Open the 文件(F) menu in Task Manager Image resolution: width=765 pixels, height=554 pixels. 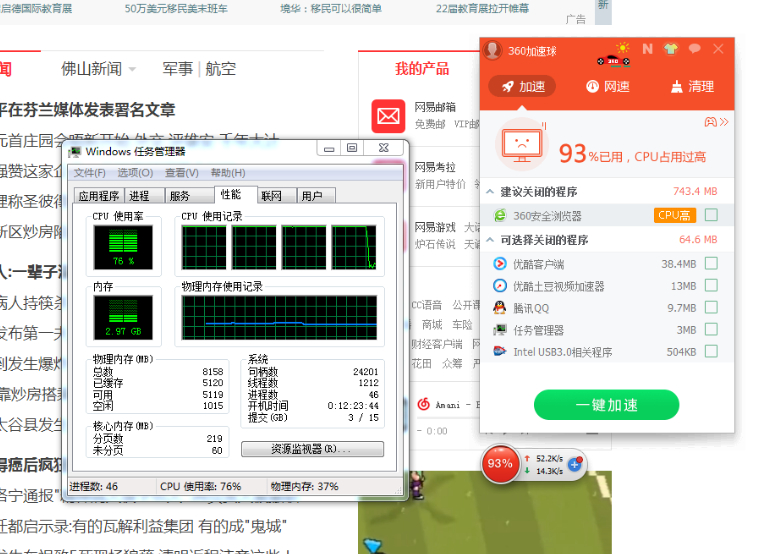point(89,173)
